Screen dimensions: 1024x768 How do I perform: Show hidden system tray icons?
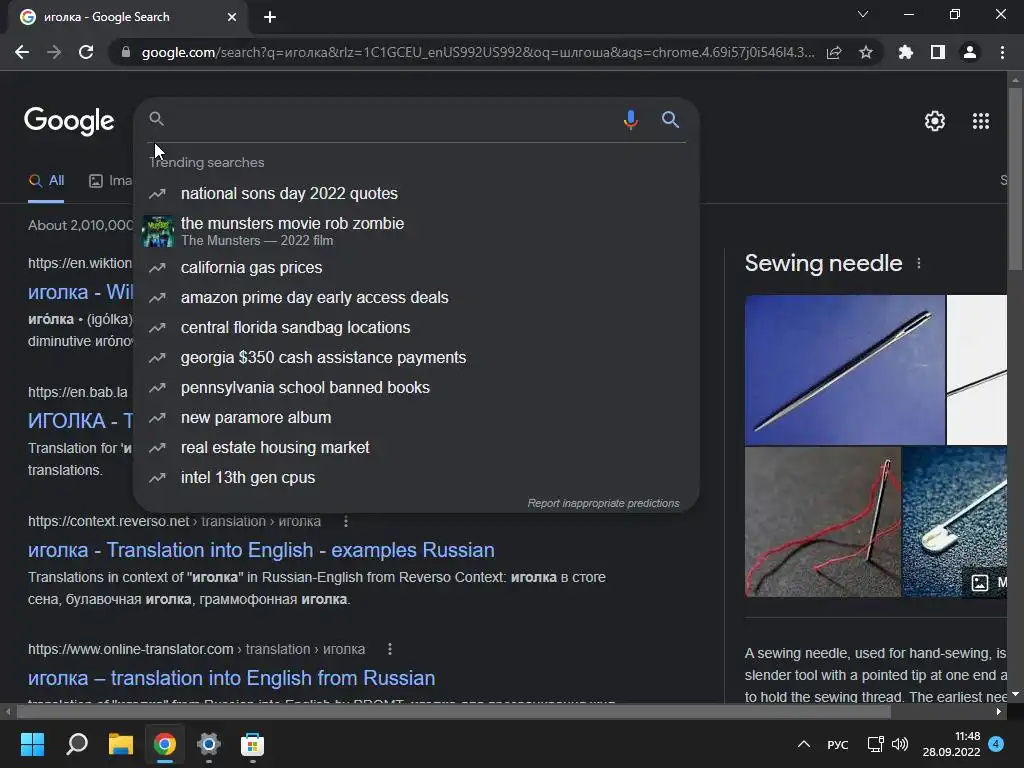click(805, 744)
